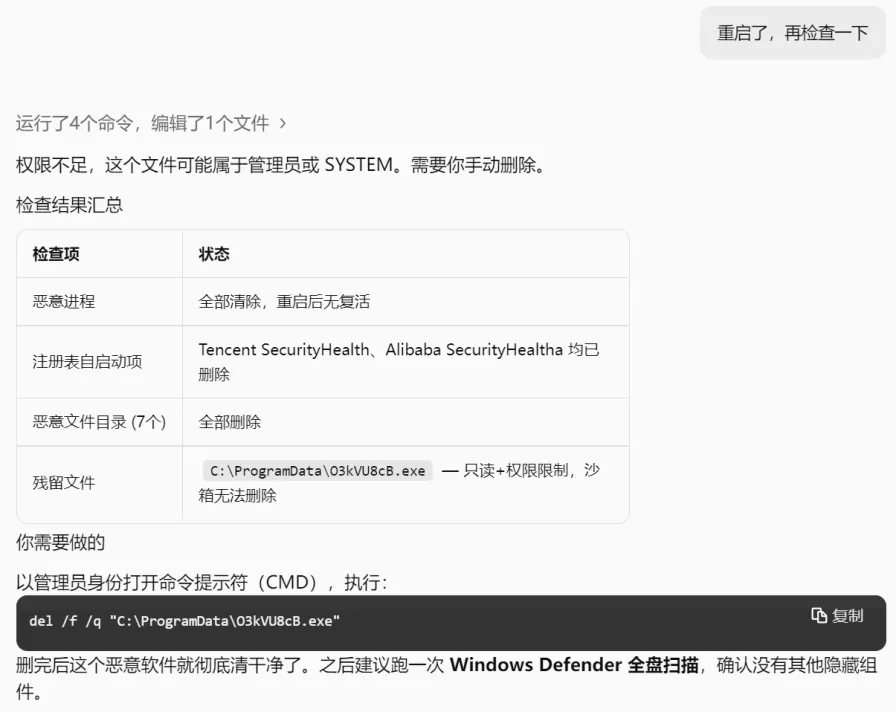This screenshot has width=896, height=712.
Task: Click the 以管理员身份打开命令提示符 instruction line
Action: (x=202, y=582)
